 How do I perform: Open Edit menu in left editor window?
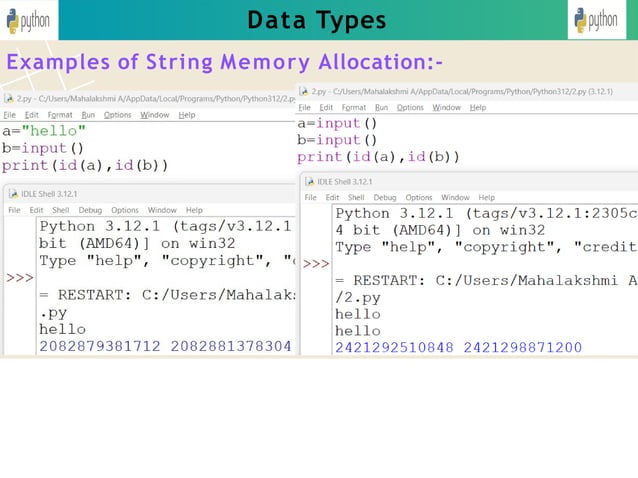[x=32, y=115]
